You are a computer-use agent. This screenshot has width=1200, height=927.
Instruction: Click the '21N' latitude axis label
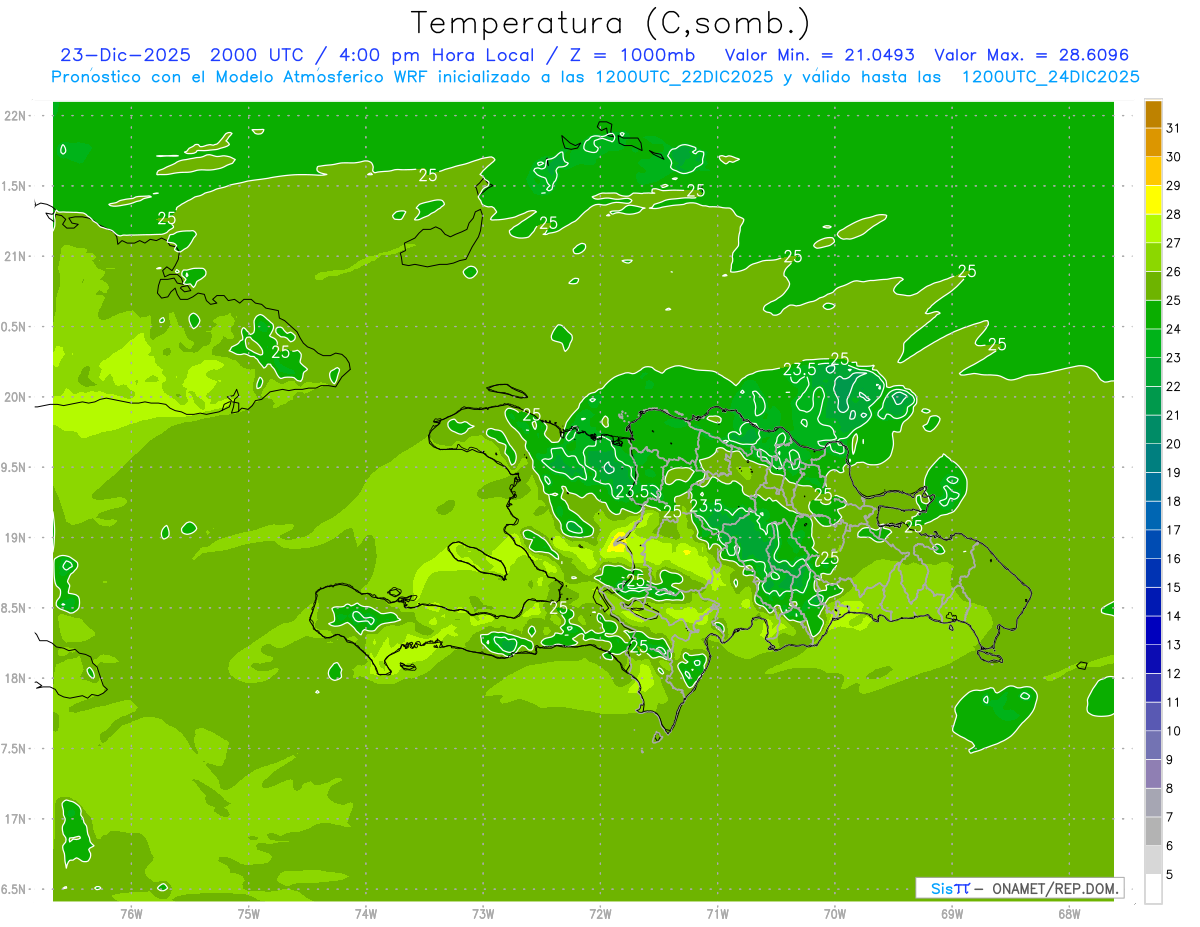point(16,257)
